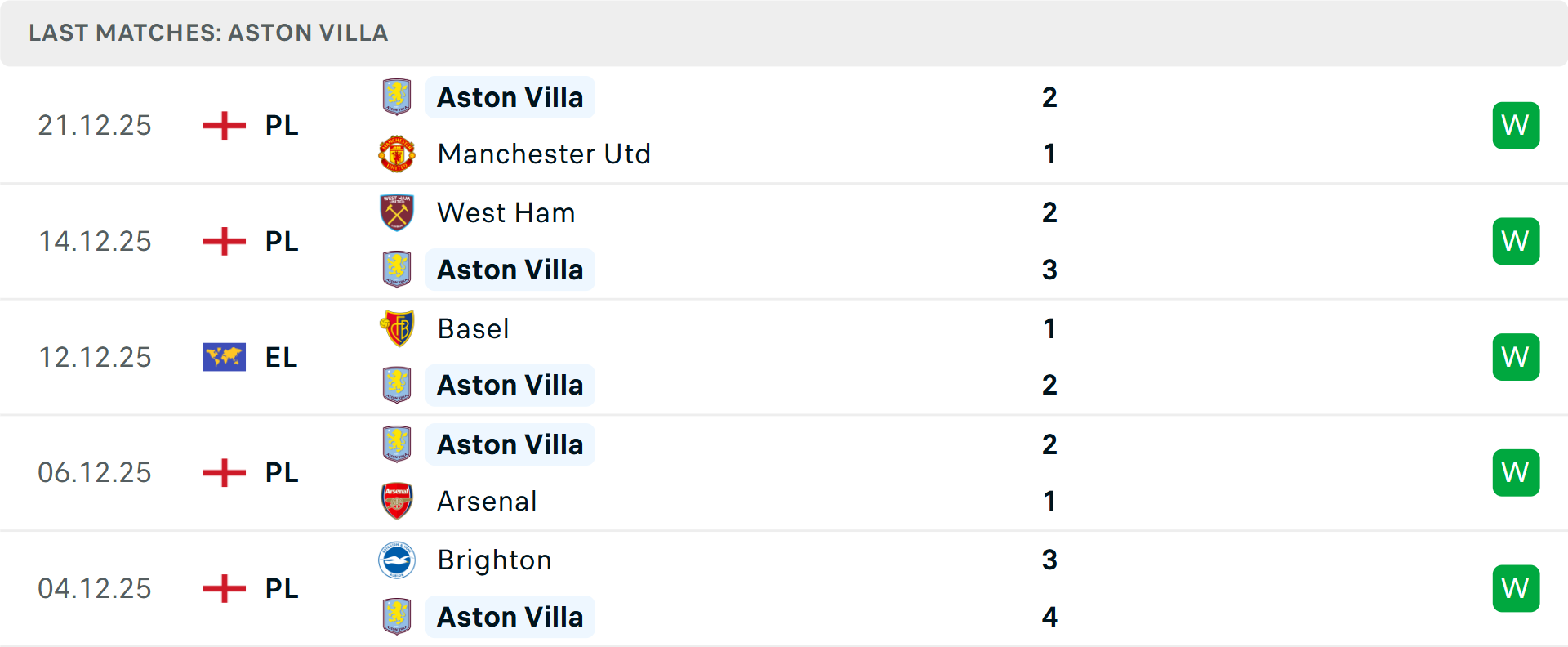
Task: Click win badge for Basel match
Action: 1516,357
